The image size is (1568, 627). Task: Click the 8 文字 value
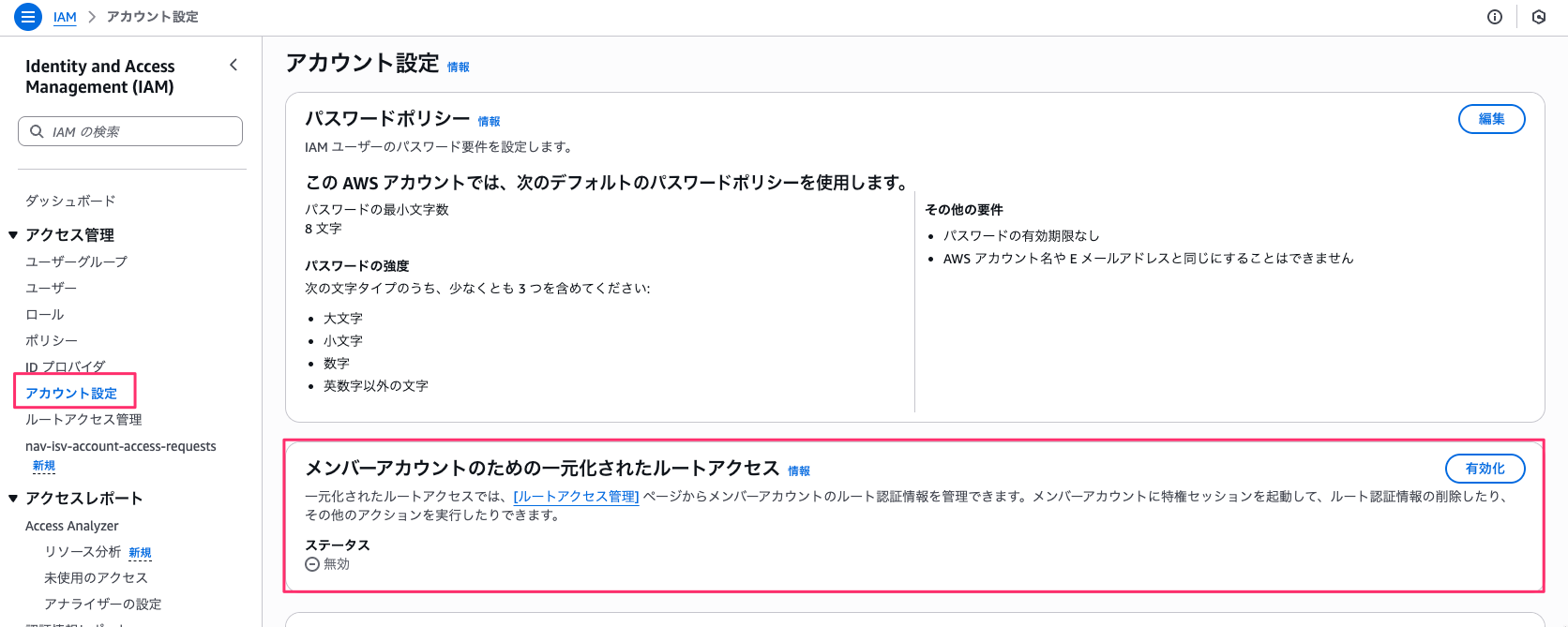(x=323, y=229)
